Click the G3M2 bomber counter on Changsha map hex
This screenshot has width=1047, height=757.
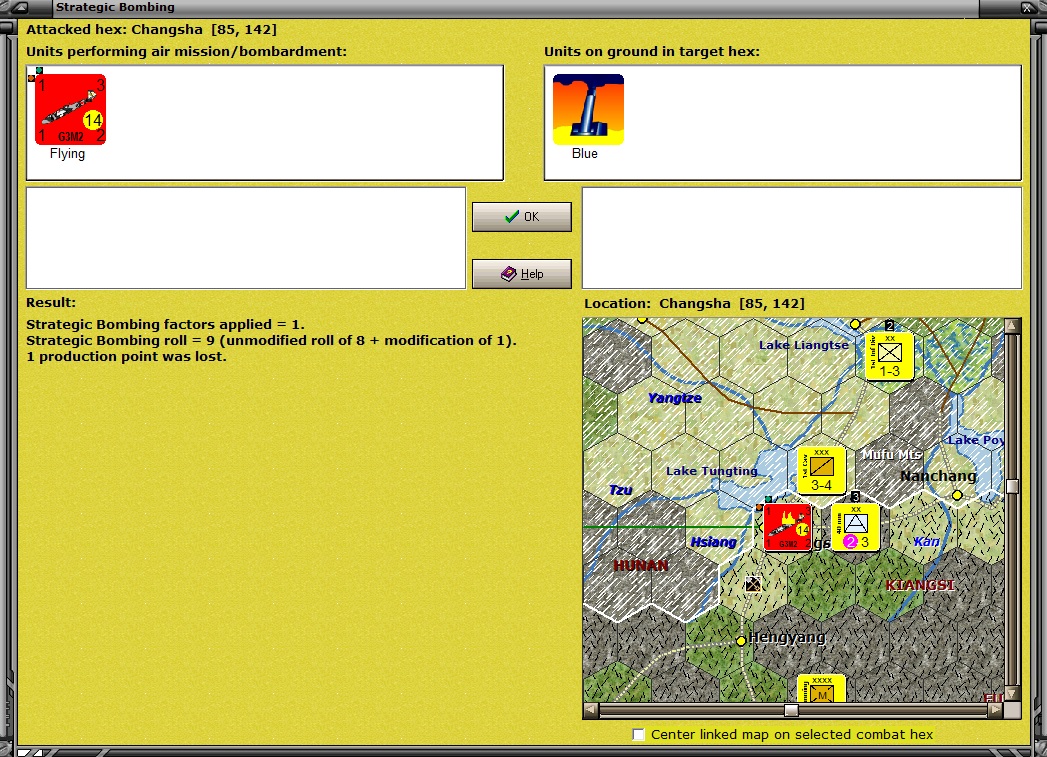coord(787,527)
